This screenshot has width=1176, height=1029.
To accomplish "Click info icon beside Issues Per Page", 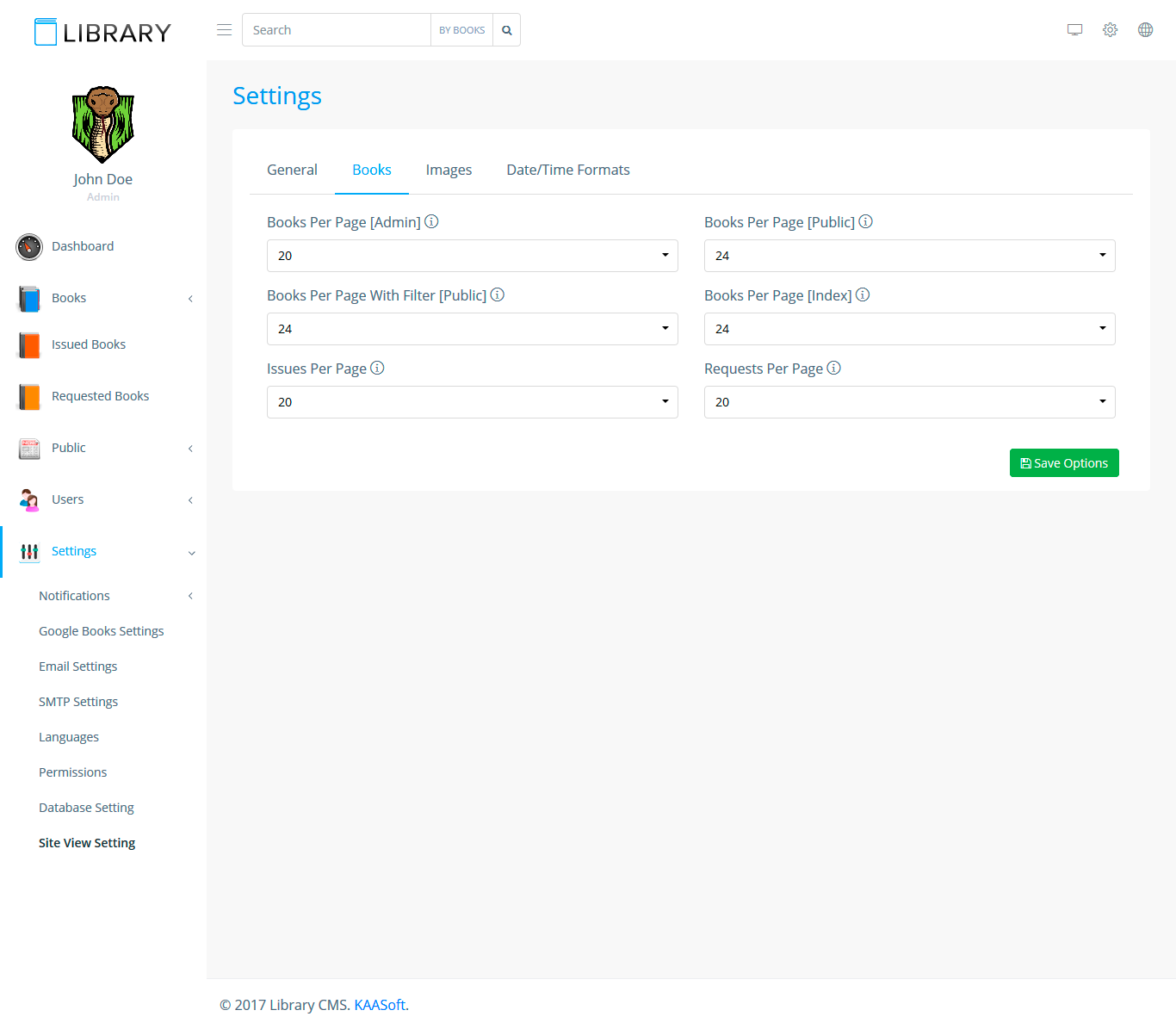I will point(377,368).
